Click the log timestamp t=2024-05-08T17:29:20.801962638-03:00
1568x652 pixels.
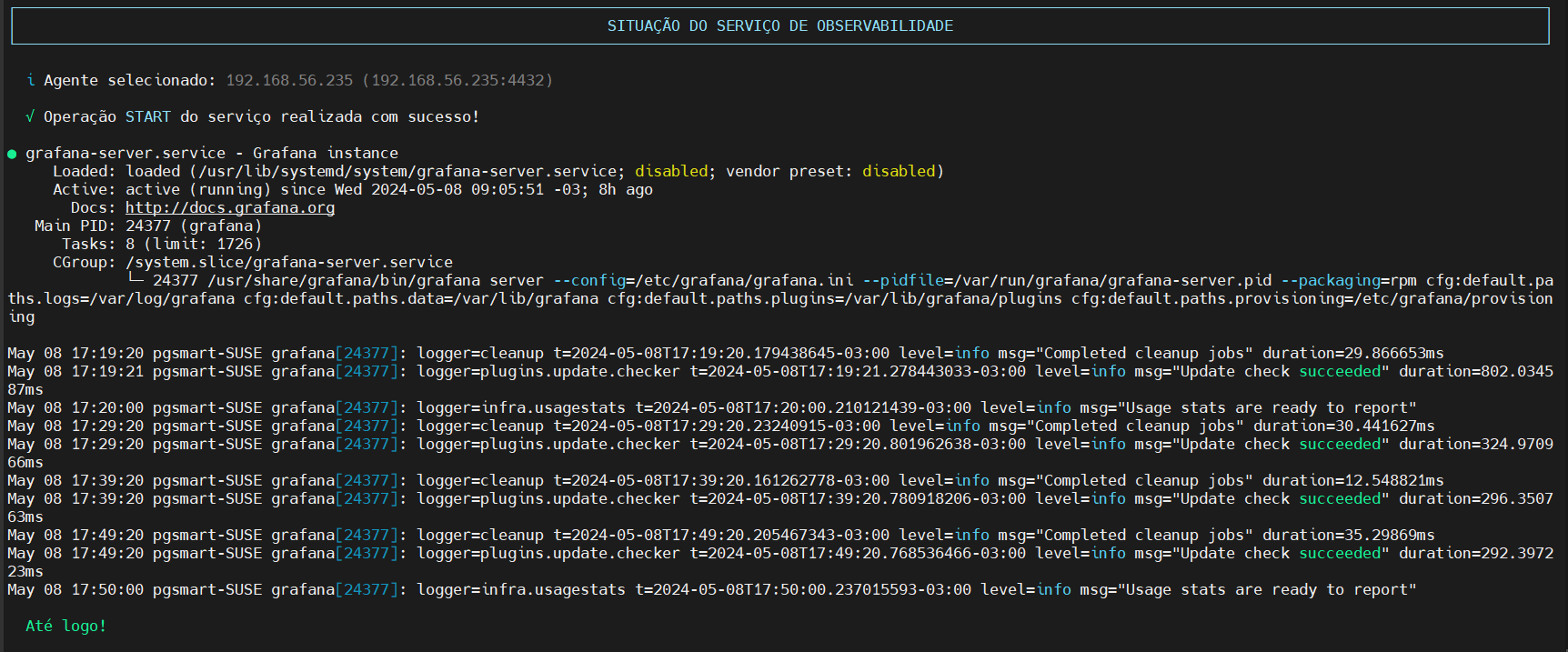pyautogui.click(x=858, y=444)
